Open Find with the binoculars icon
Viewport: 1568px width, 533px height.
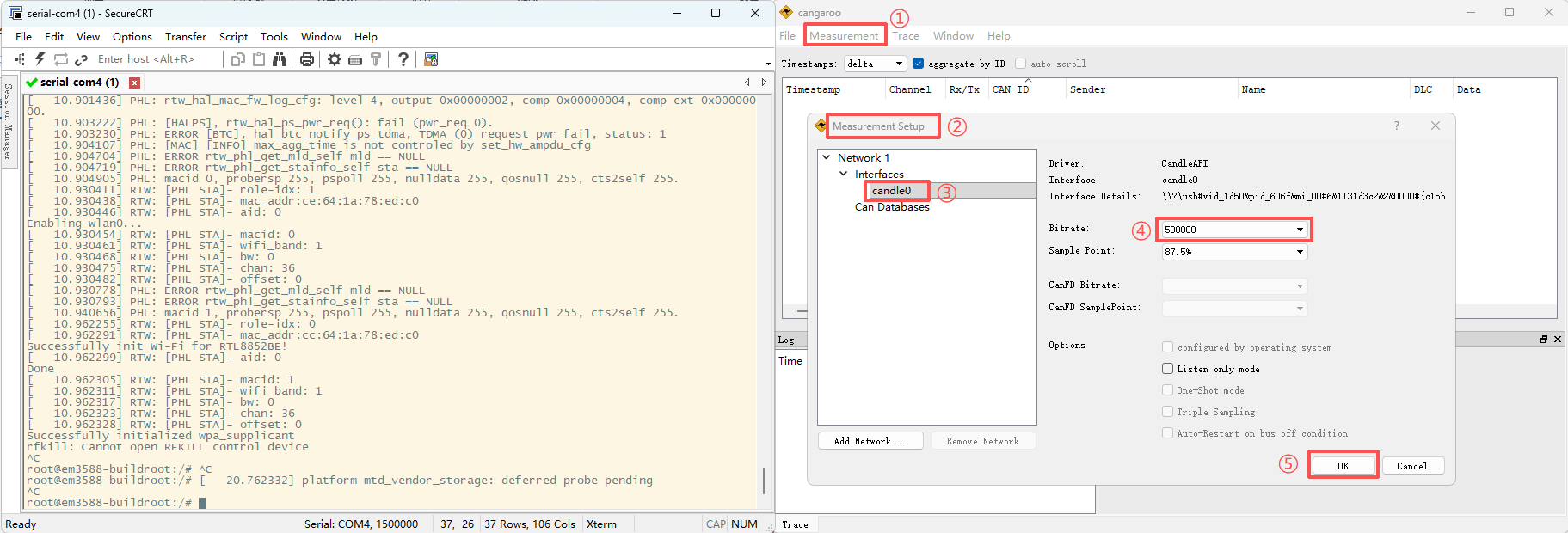tap(280, 59)
